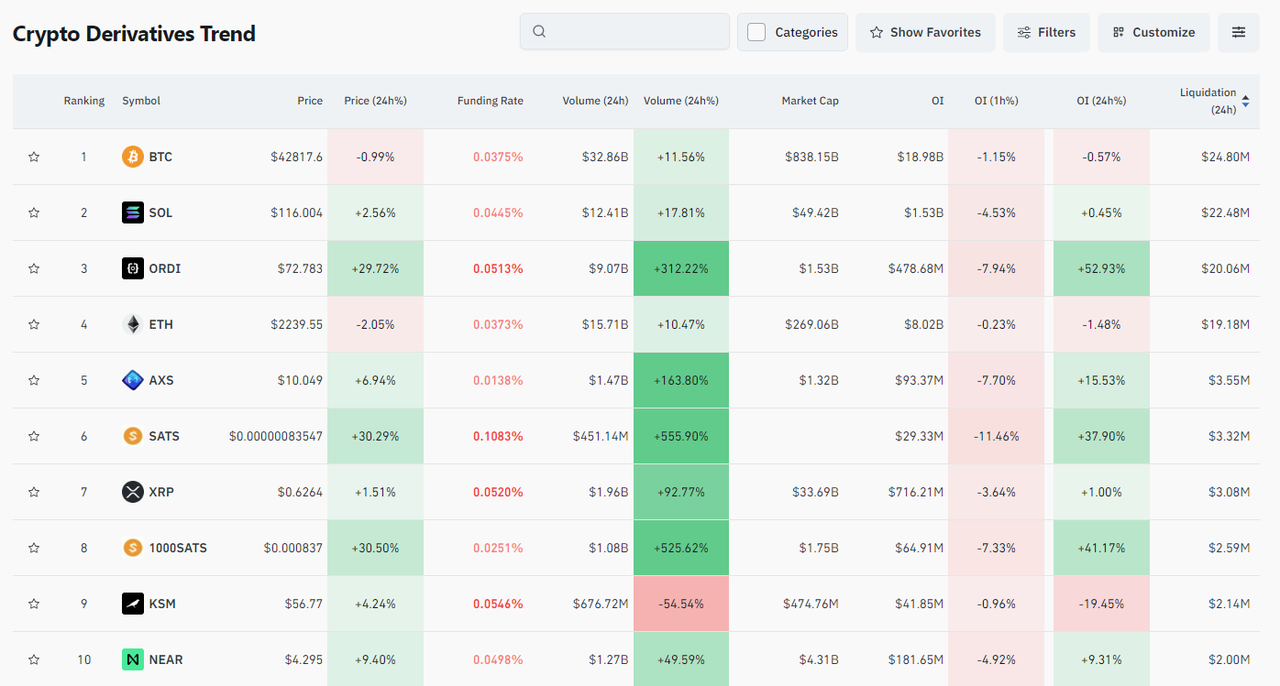Favorite BTC with its star icon
1280x686 pixels.
(x=34, y=157)
